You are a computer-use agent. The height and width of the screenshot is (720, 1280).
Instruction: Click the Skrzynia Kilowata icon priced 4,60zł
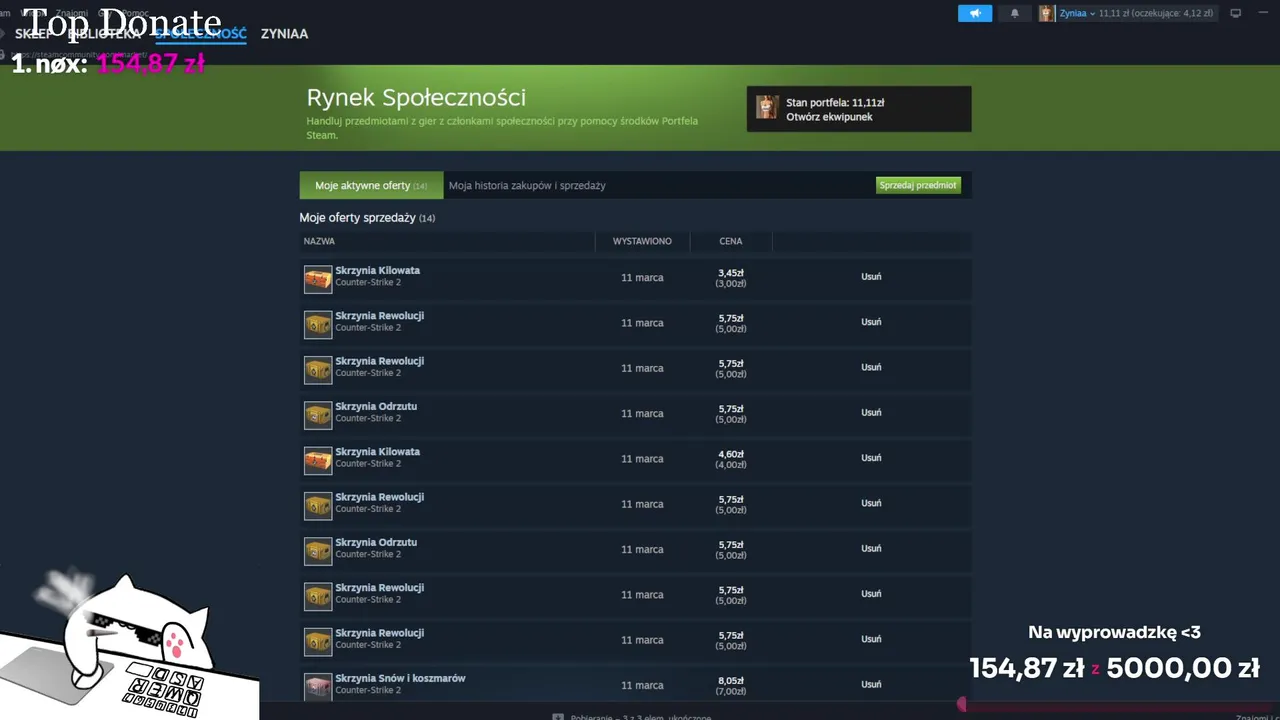click(318, 461)
